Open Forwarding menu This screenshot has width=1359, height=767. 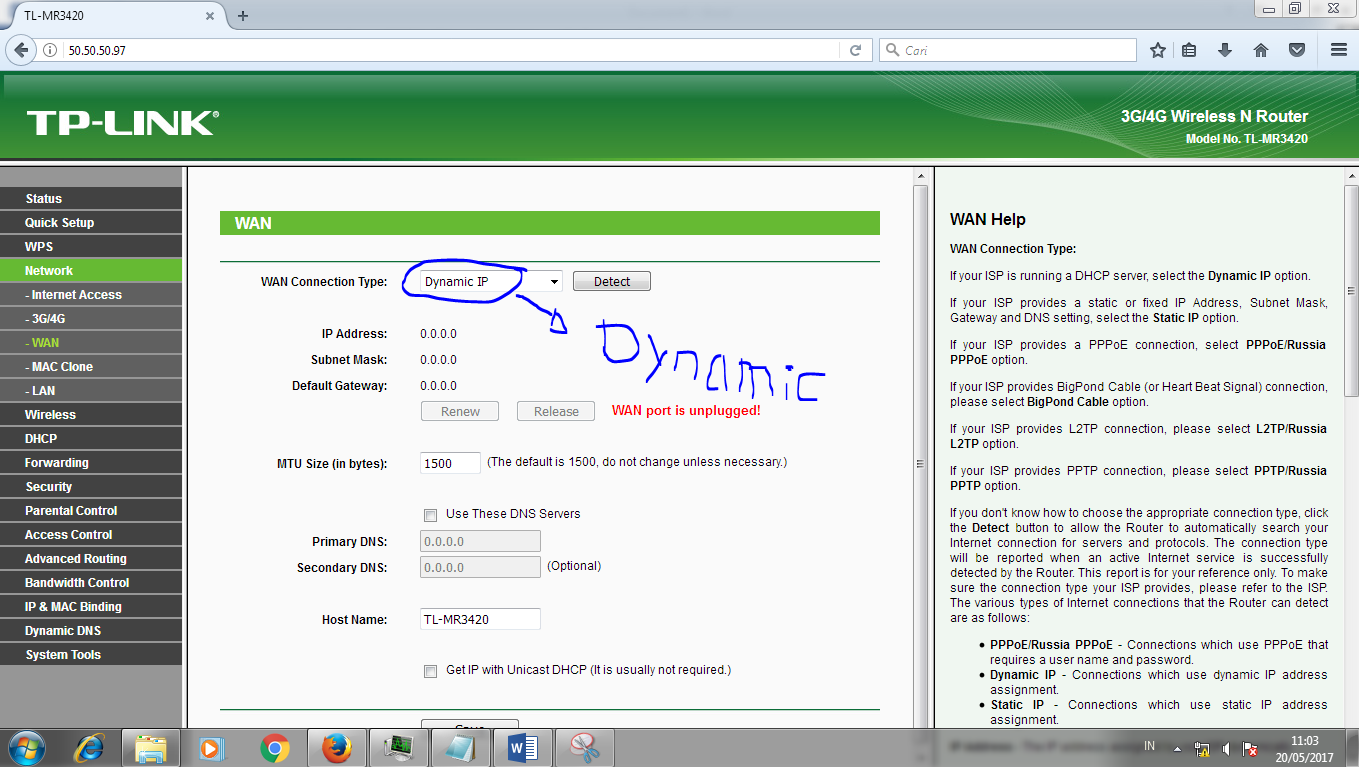[x=91, y=462]
